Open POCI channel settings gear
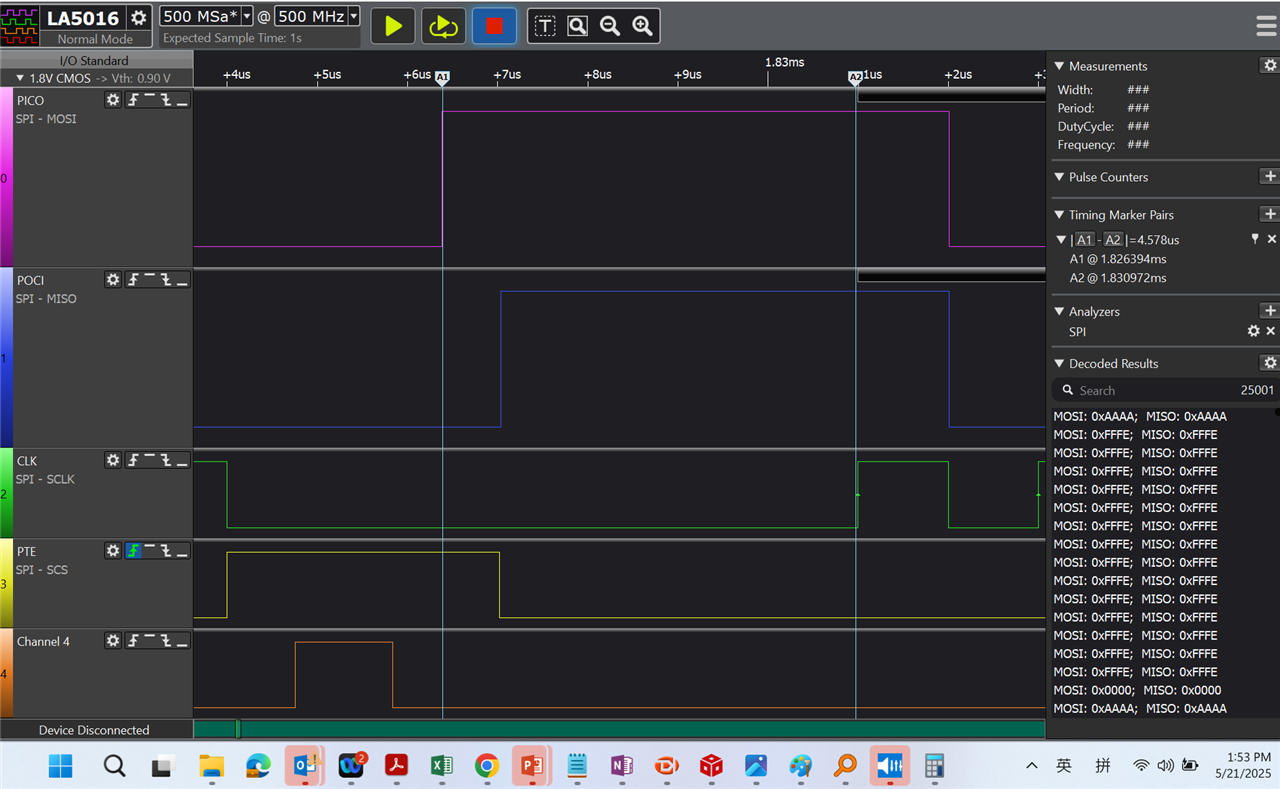The height and width of the screenshot is (789, 1280). pos(113,280)
